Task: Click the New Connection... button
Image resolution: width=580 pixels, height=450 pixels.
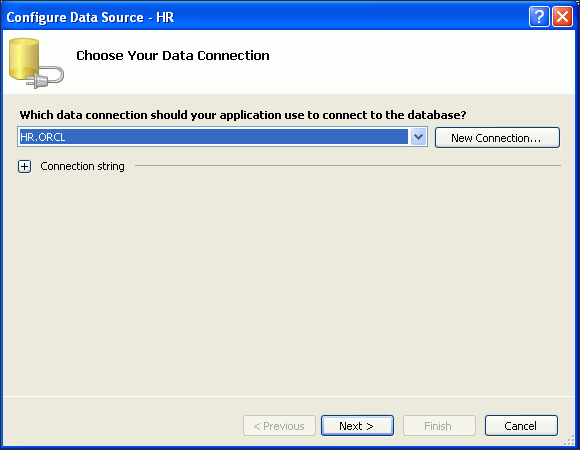Action: point(497,138)
